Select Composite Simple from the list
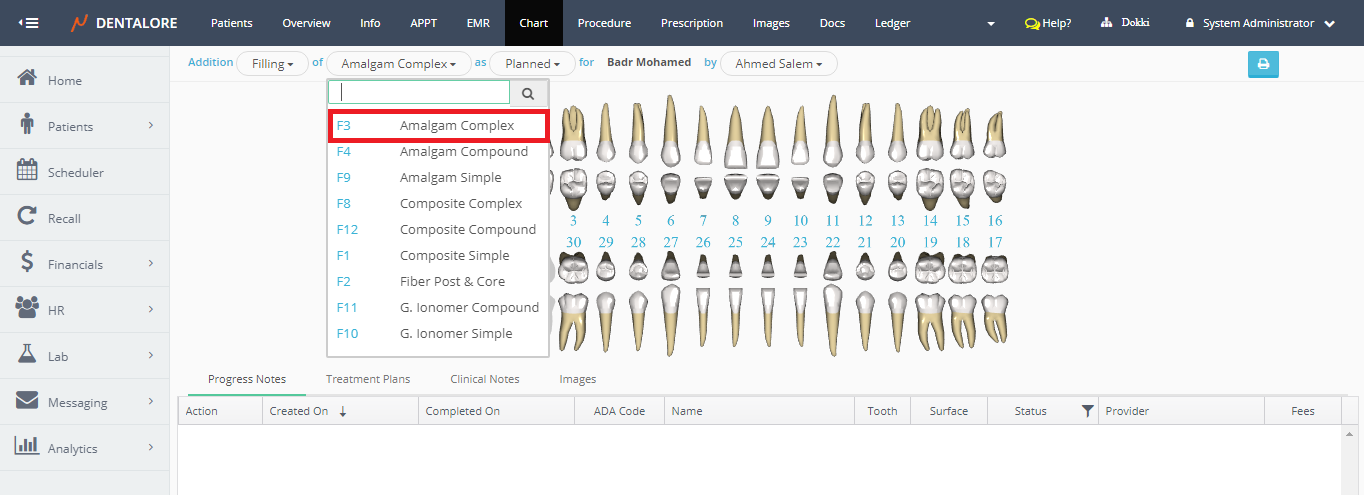The image size is (1364, 495). click(x=454, y=256)
